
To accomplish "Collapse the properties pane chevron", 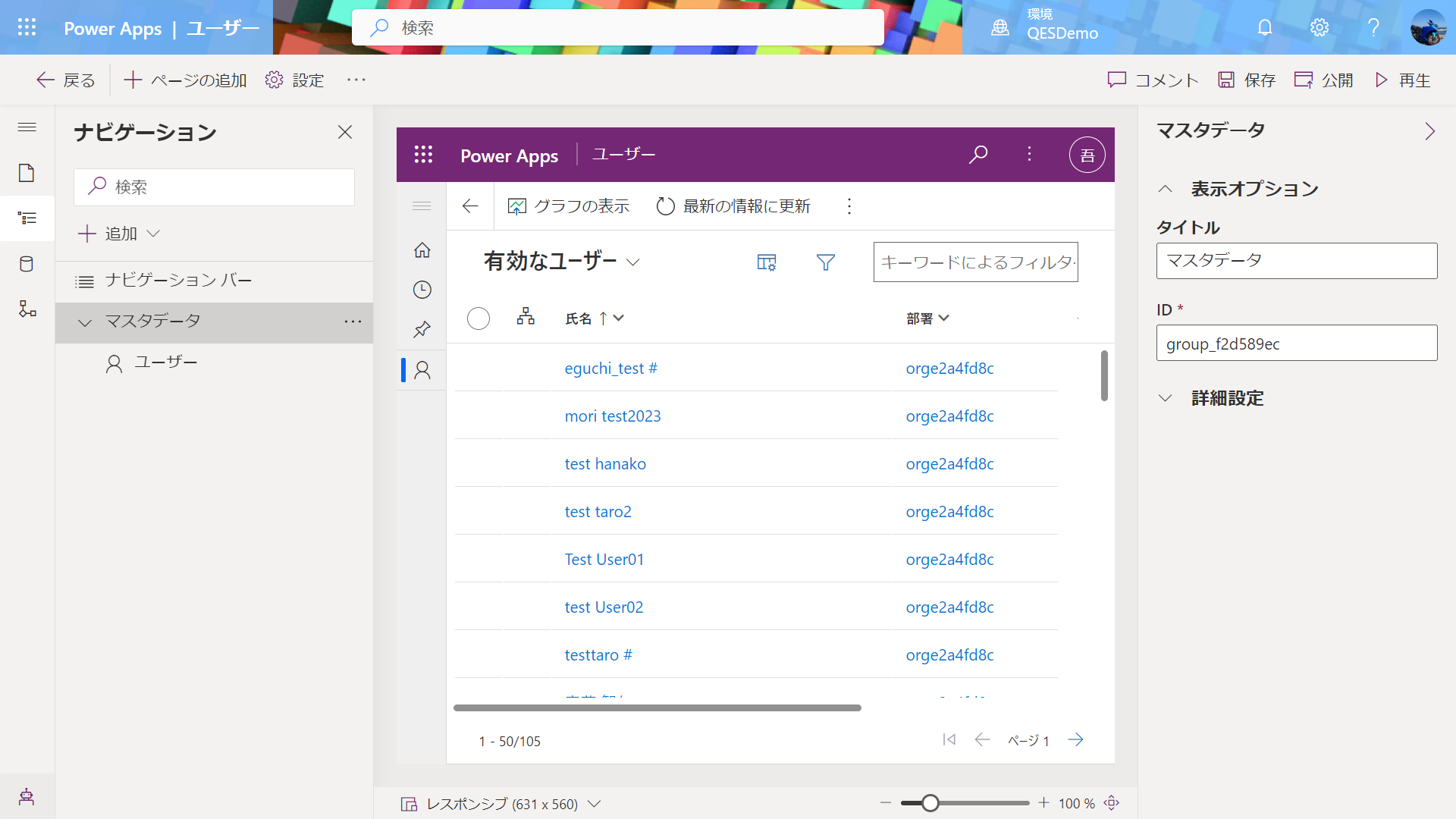I will coord(1429,131).
